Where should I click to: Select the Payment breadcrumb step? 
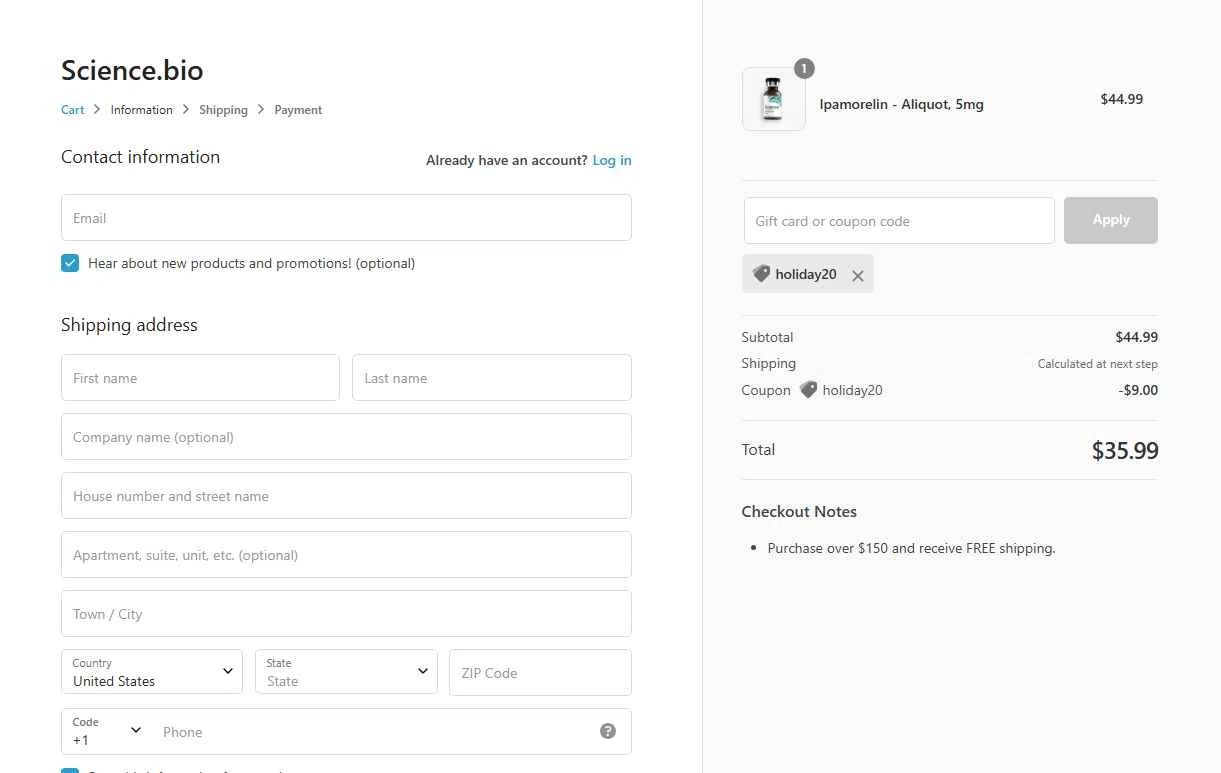click(x=298, y=110)
